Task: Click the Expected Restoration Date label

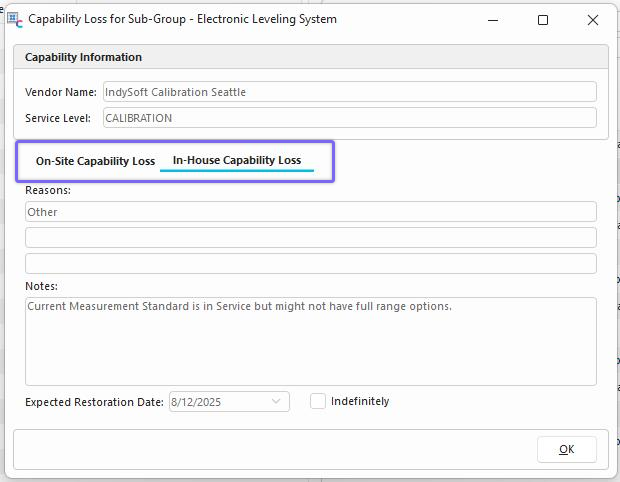Action: [x=94, y=402]
